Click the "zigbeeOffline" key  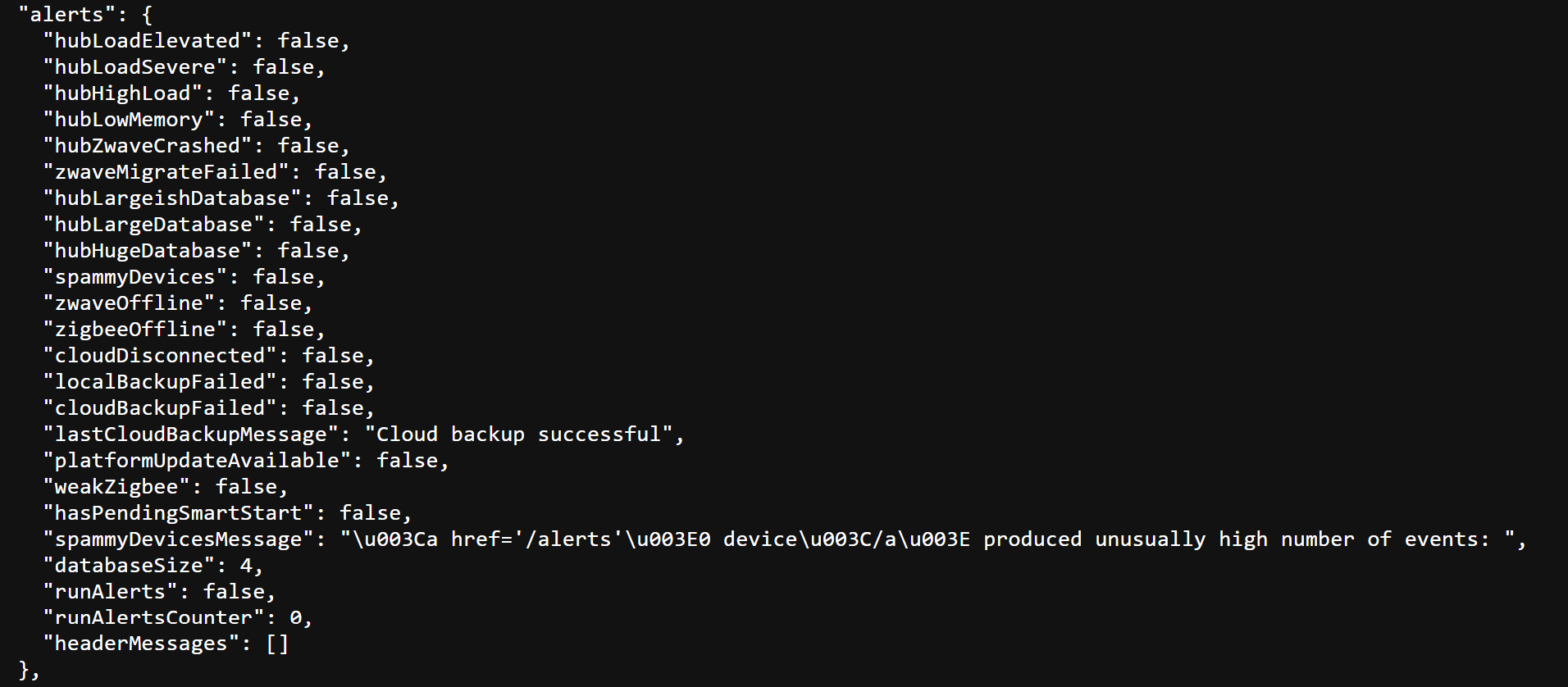[x=134, y=330]
